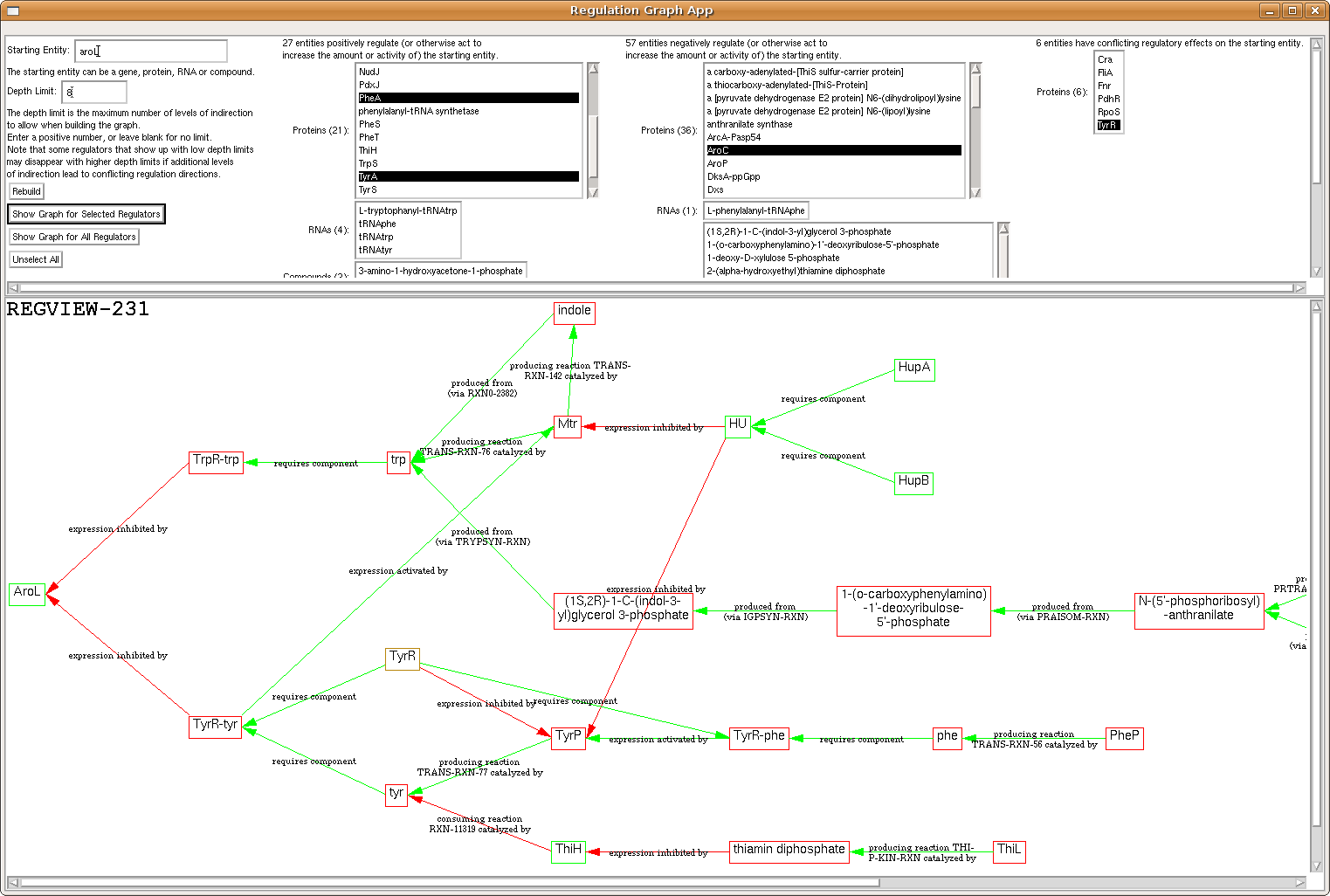Image resolution: width=1330 pixels, height=896 pixels.
Task: Click scroll-down arrow of positive proteins list
Action: (x=593, y=192)
